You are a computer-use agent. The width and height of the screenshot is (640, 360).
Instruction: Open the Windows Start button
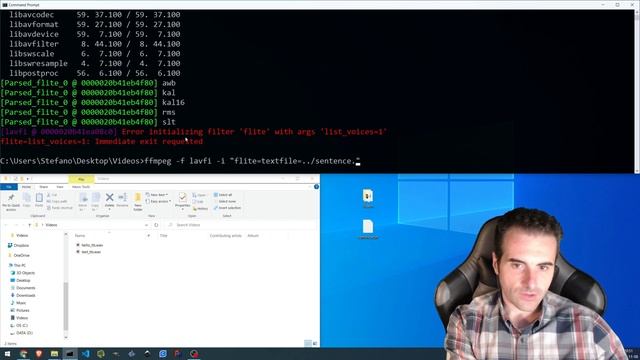click(x=7, y=354)
